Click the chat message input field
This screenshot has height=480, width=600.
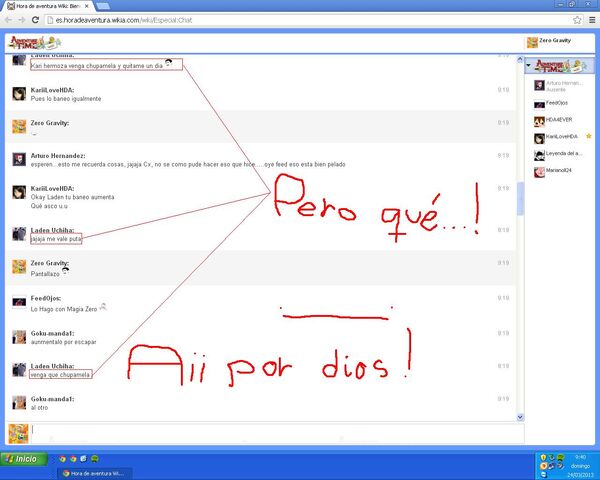point(277,433)
